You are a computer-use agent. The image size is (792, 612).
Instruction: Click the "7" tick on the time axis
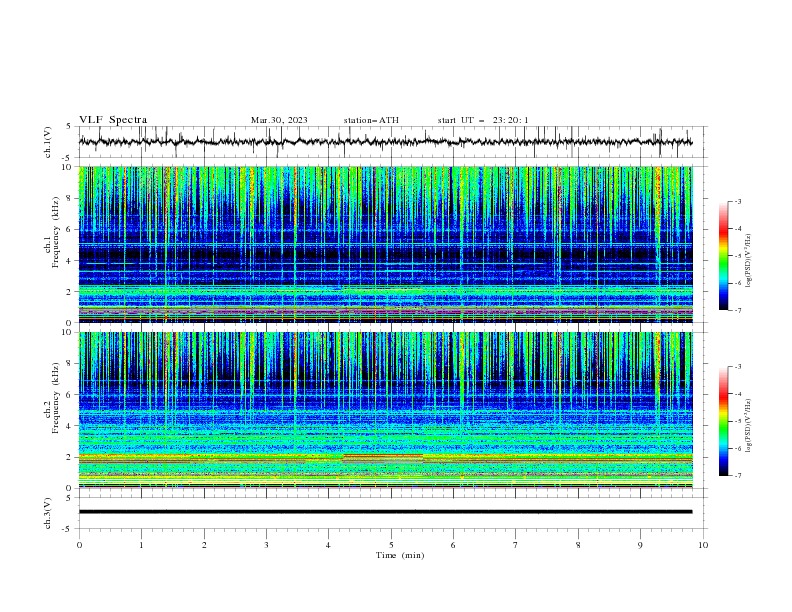pos(516,545)
